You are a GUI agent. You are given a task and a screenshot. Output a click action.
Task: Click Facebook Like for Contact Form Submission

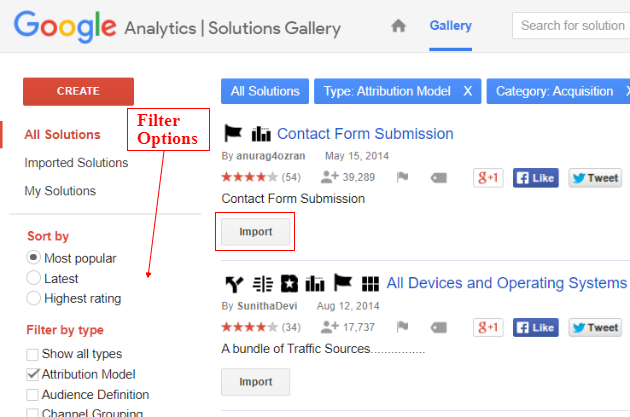(536, 178)
